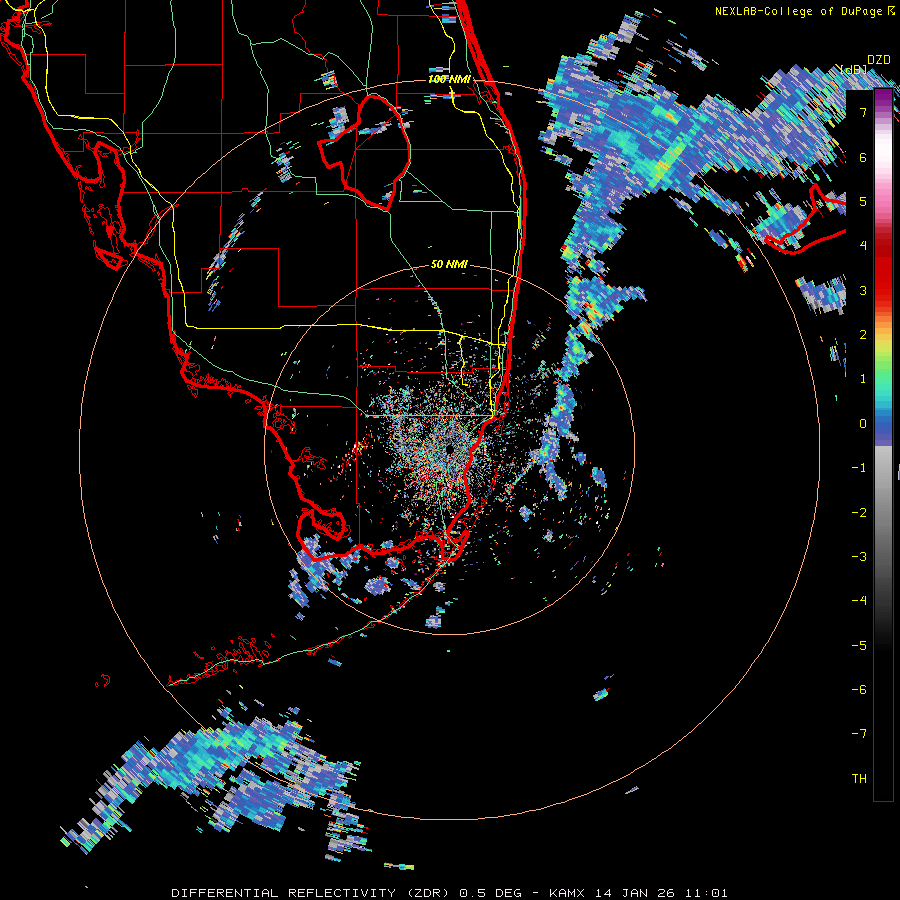
Task: Click the "5" value on color scale
Action: 863,201
